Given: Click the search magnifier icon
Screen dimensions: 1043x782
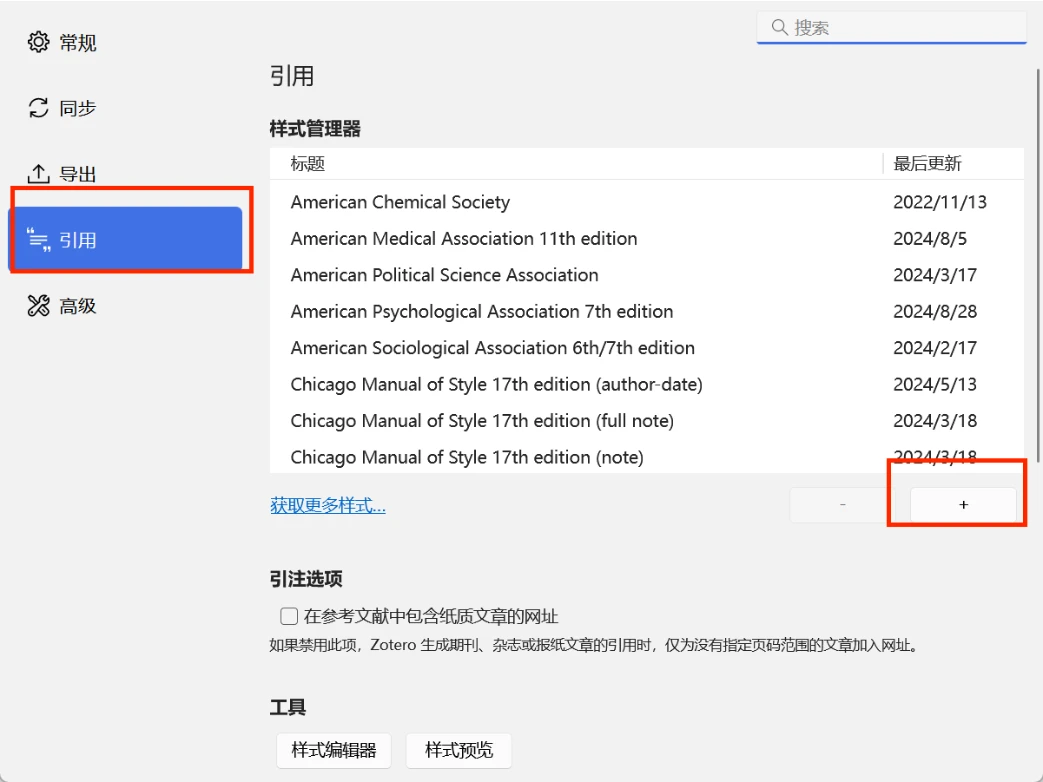Looking at the screenshot, I should click(779, 27).
